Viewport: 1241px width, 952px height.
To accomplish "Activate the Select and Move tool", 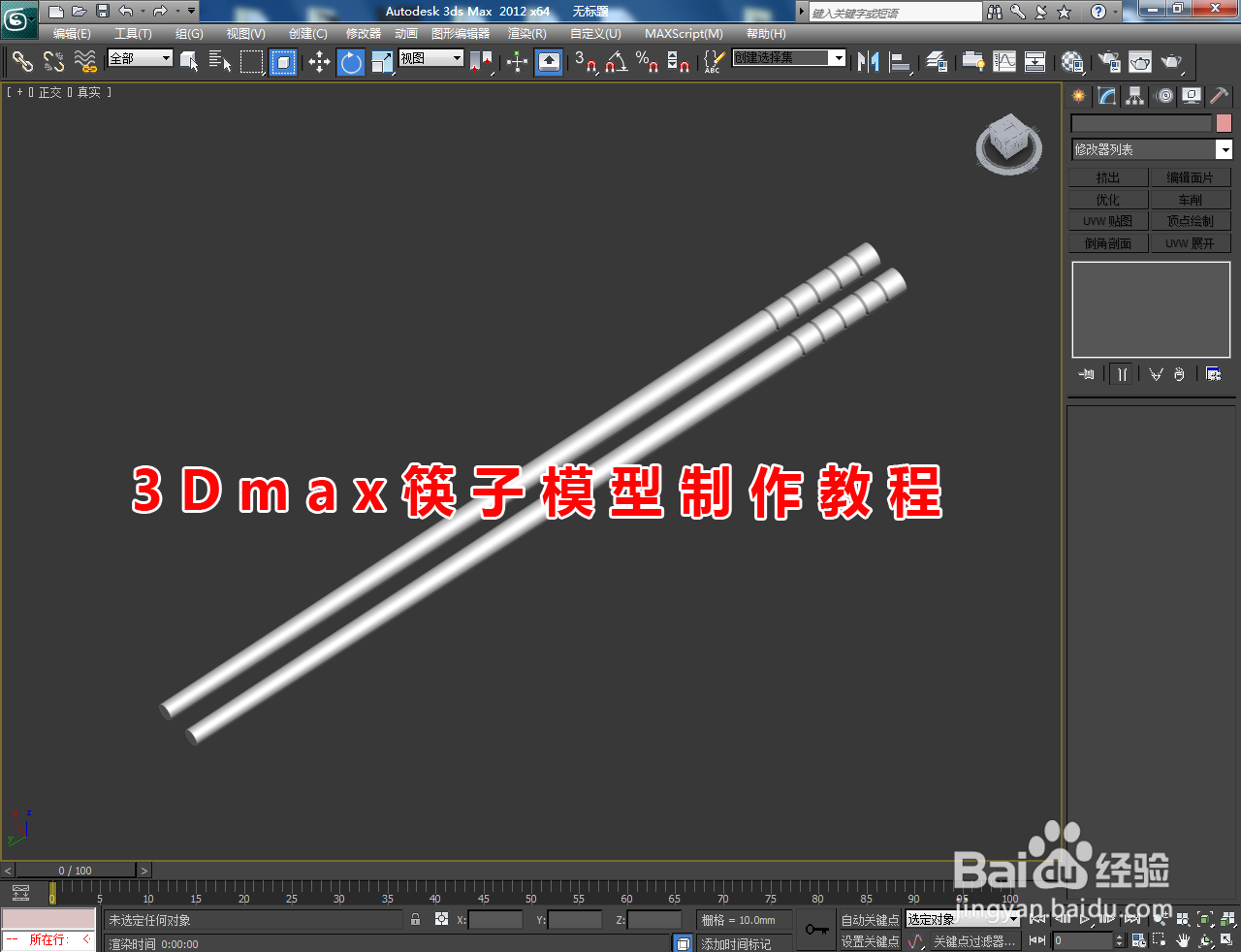I will click(319, 62).
